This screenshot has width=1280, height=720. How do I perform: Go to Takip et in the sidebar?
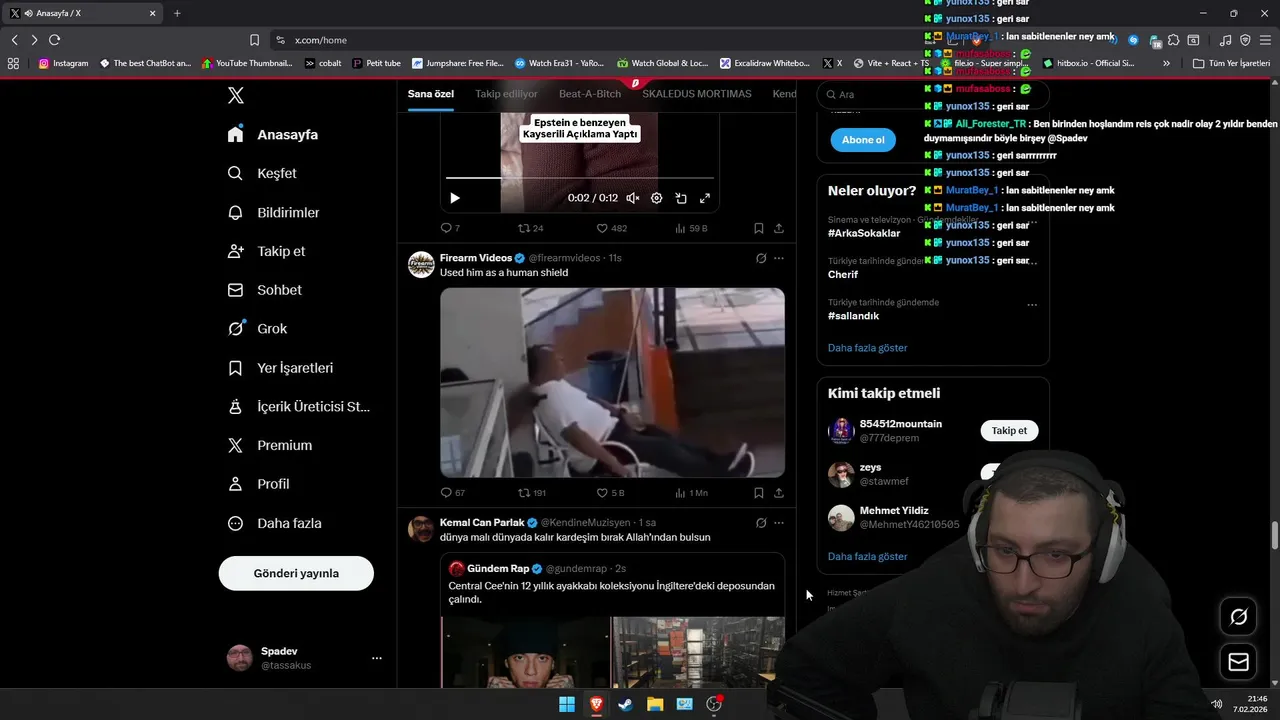coord(267,251)
